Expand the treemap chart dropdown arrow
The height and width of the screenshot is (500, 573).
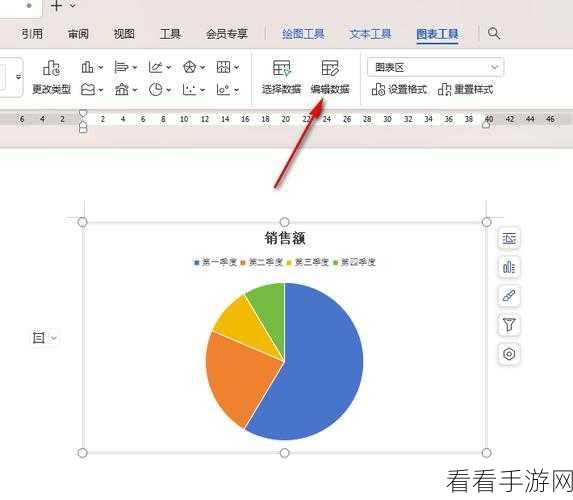[x=236, y=68]
